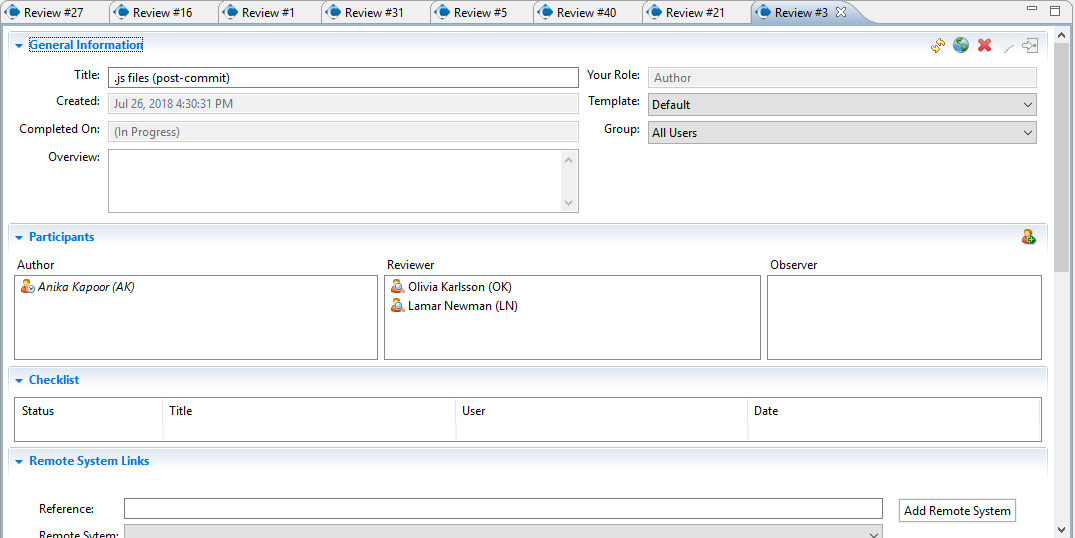
Task: Click the arrow-into-box icon in General Information
Action: 1030,46
